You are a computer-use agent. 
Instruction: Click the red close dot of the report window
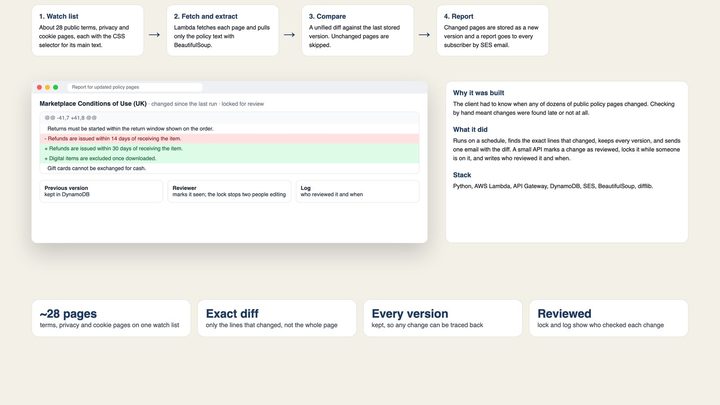(x=39, y=87)
